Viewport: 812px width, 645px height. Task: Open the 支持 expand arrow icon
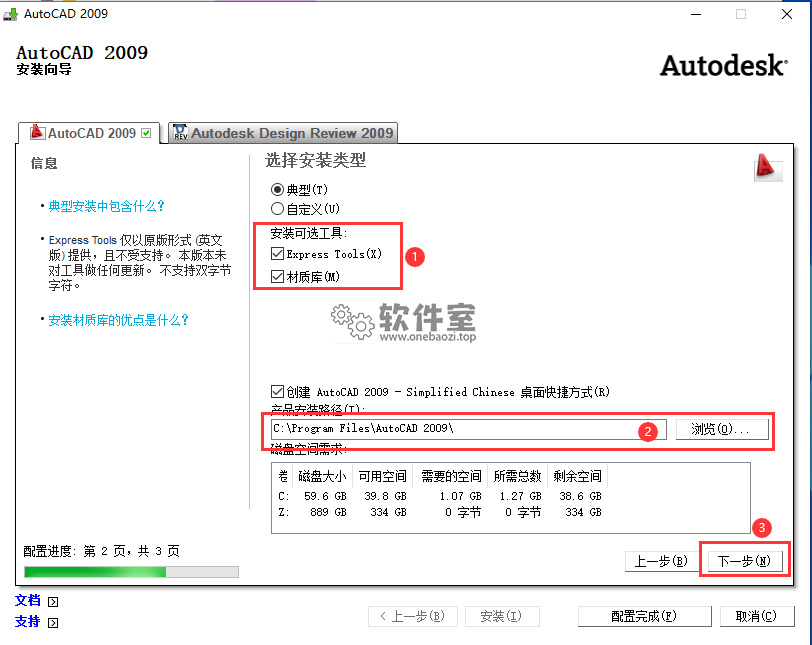(53, 622)
